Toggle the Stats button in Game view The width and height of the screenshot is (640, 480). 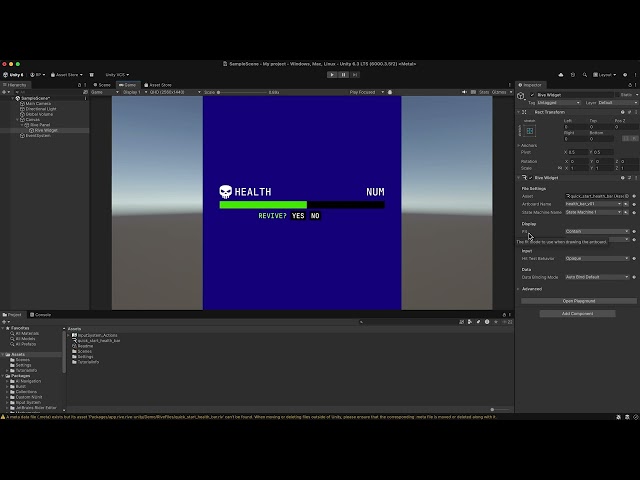pos(484,92)
